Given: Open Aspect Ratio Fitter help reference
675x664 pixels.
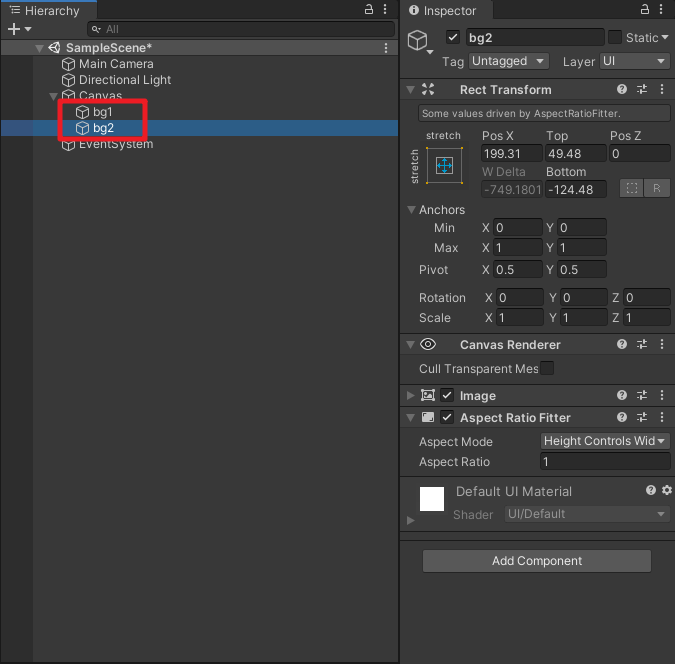Looking at the screenshot, I should [622, 417].
